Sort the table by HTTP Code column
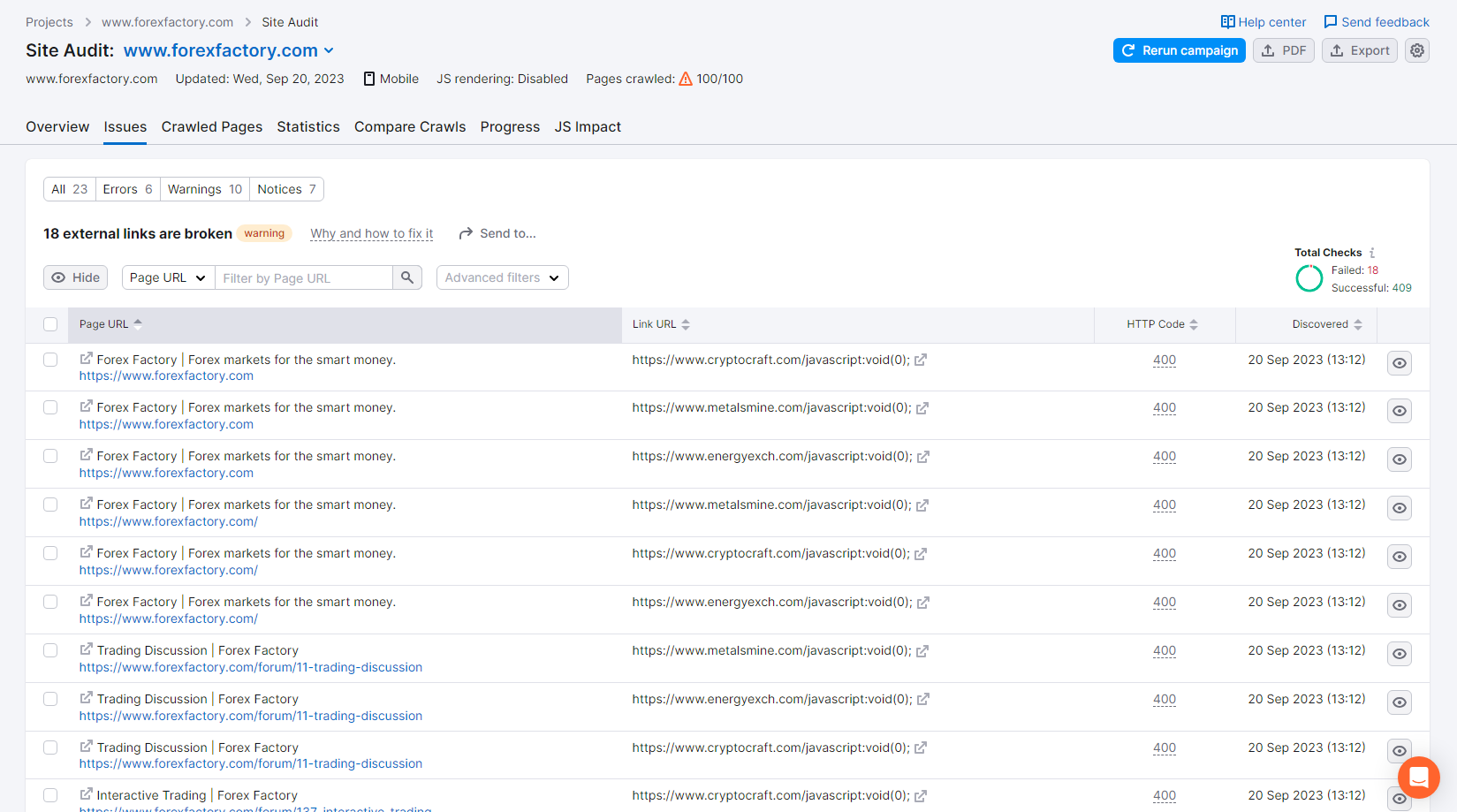 1162,324
